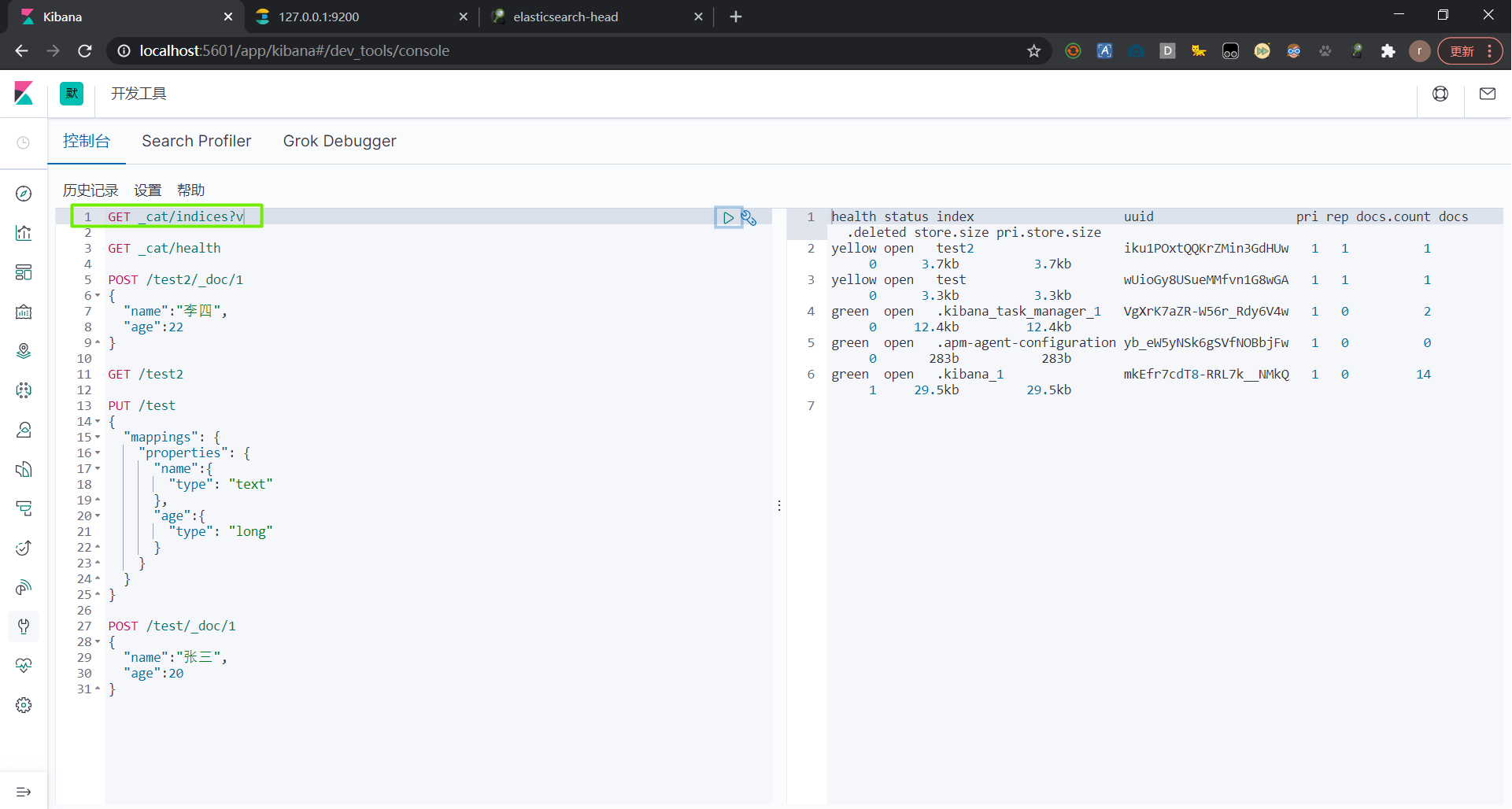Open Visualize chart icon in sidebar
This screenshot has height=809, width=1512.
24,233
